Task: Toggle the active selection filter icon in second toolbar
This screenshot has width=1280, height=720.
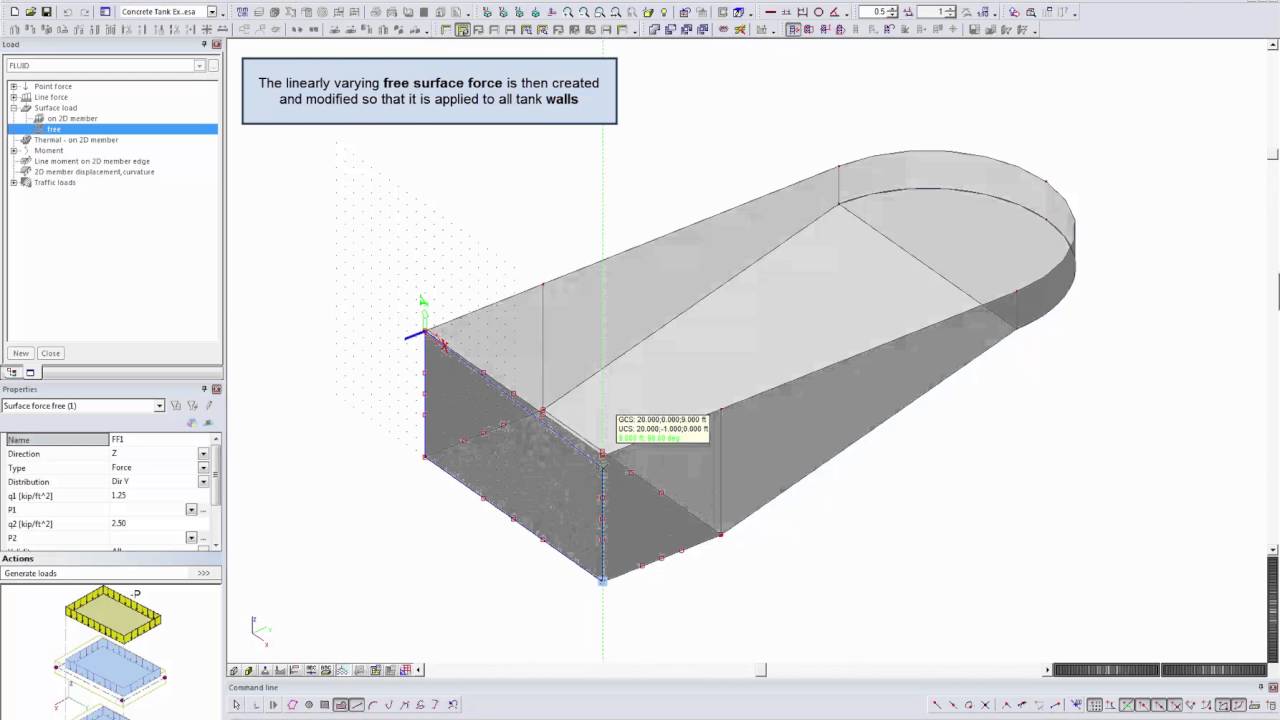Action: [794, 30]
